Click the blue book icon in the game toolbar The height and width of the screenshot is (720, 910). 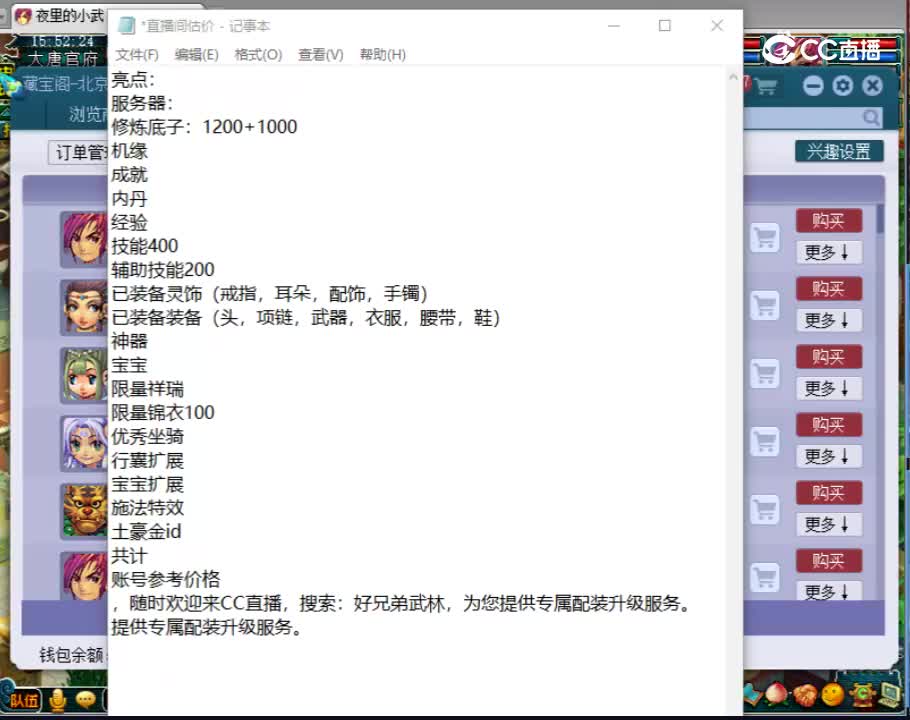pyautogui.click(x=752, y=692)
